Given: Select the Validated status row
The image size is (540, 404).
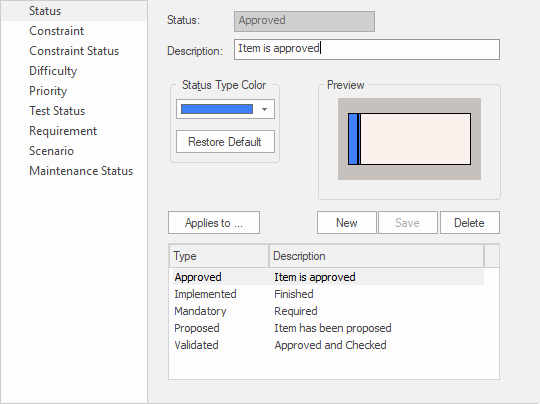Looking at the screenshot, I should 328,345.
